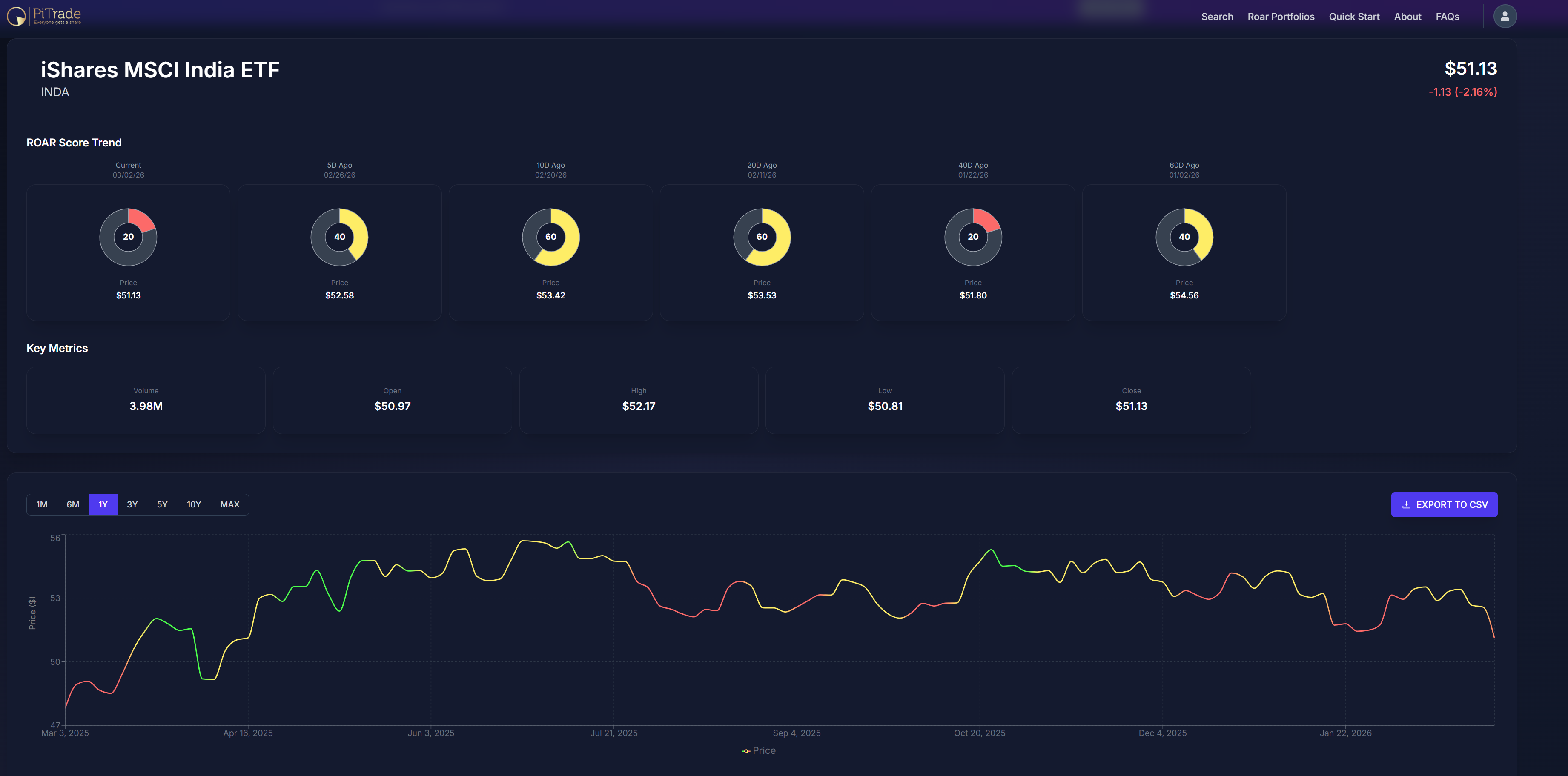Switch chart to 5Y range
Image resolution: width=1568 pixels, height=776 pixels.
[x=162, y=504]
